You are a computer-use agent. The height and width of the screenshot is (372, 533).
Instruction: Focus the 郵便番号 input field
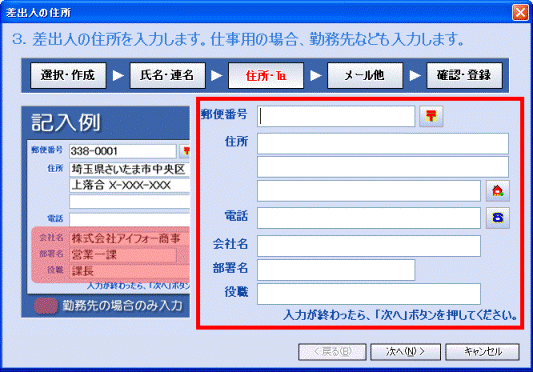(x=336, y=116)
